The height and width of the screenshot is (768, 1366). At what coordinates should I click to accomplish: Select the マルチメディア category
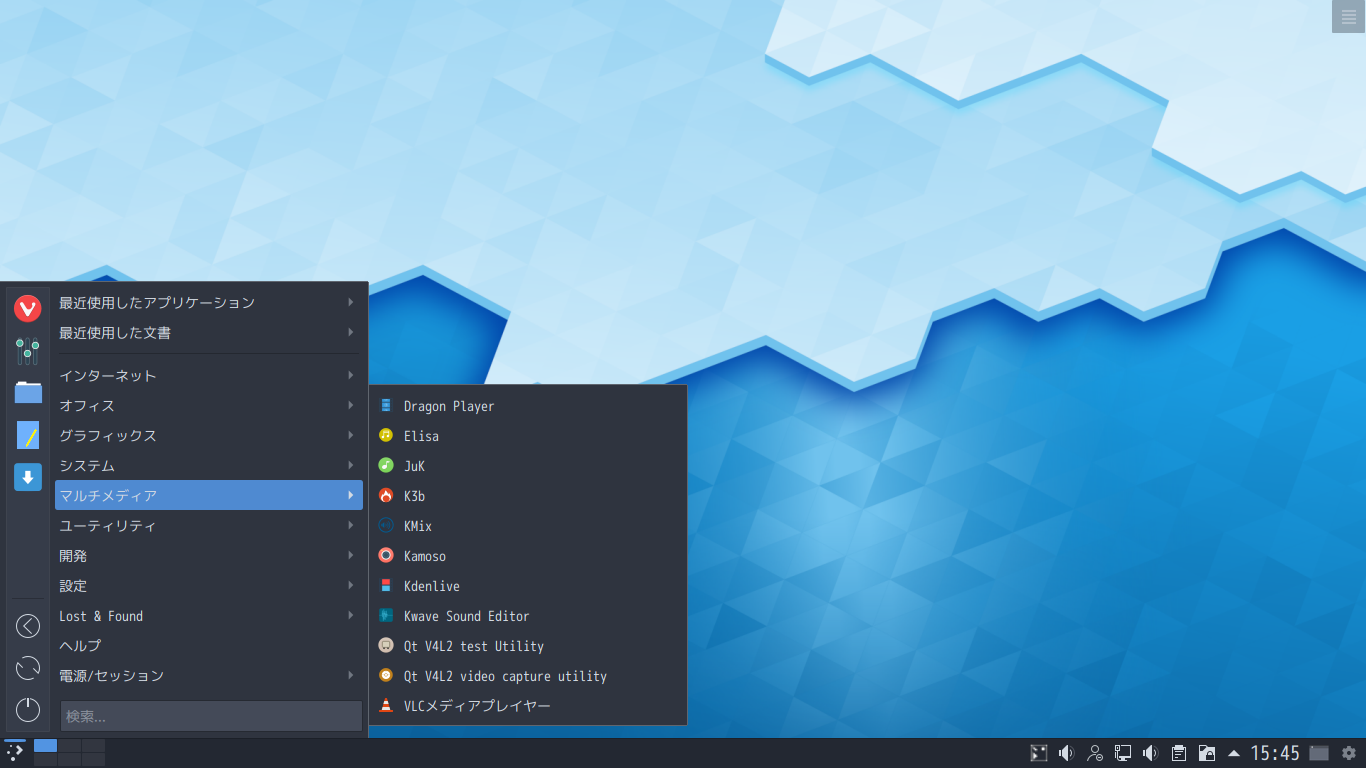click(x=209, y=495)
